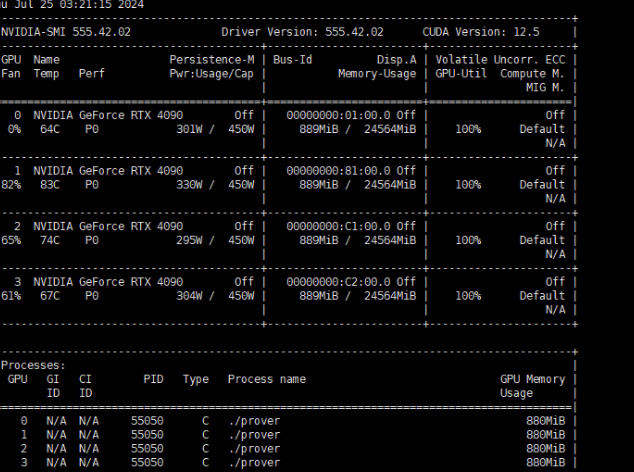Click bus ID '00000000:01:00.0'

tap(338, 115)
